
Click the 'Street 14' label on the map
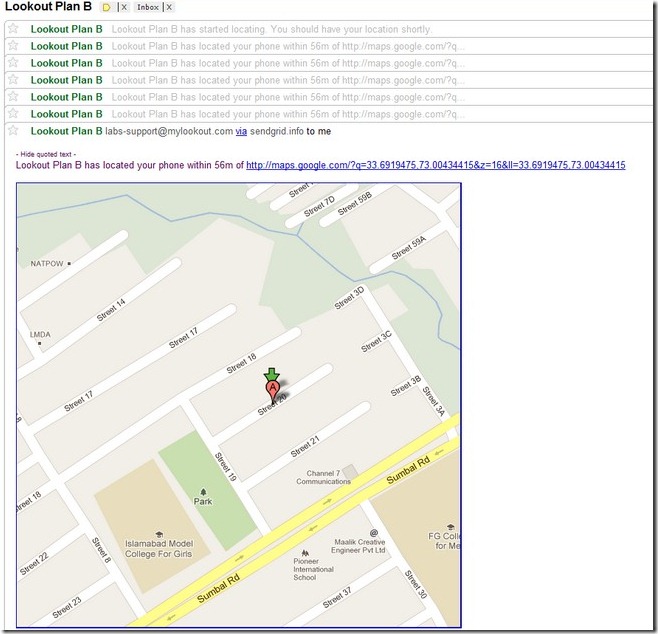click(x=111, y=310)
